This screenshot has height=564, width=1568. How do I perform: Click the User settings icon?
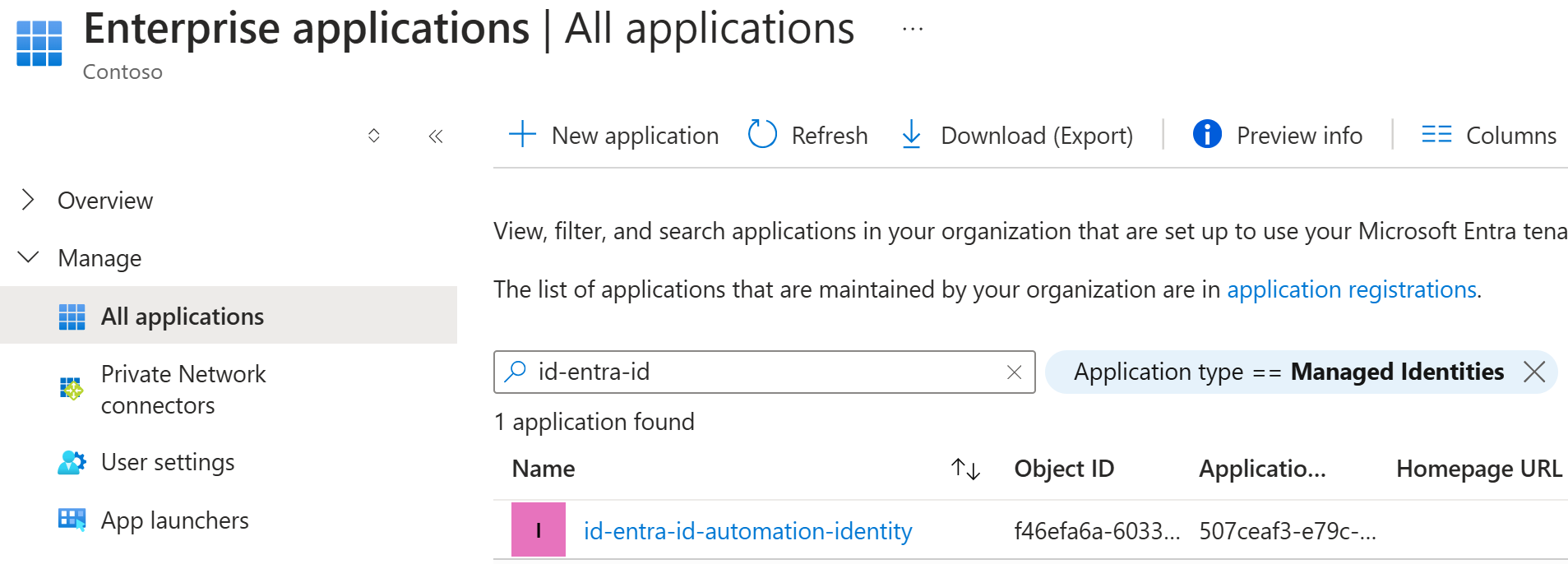click(72, 463)
